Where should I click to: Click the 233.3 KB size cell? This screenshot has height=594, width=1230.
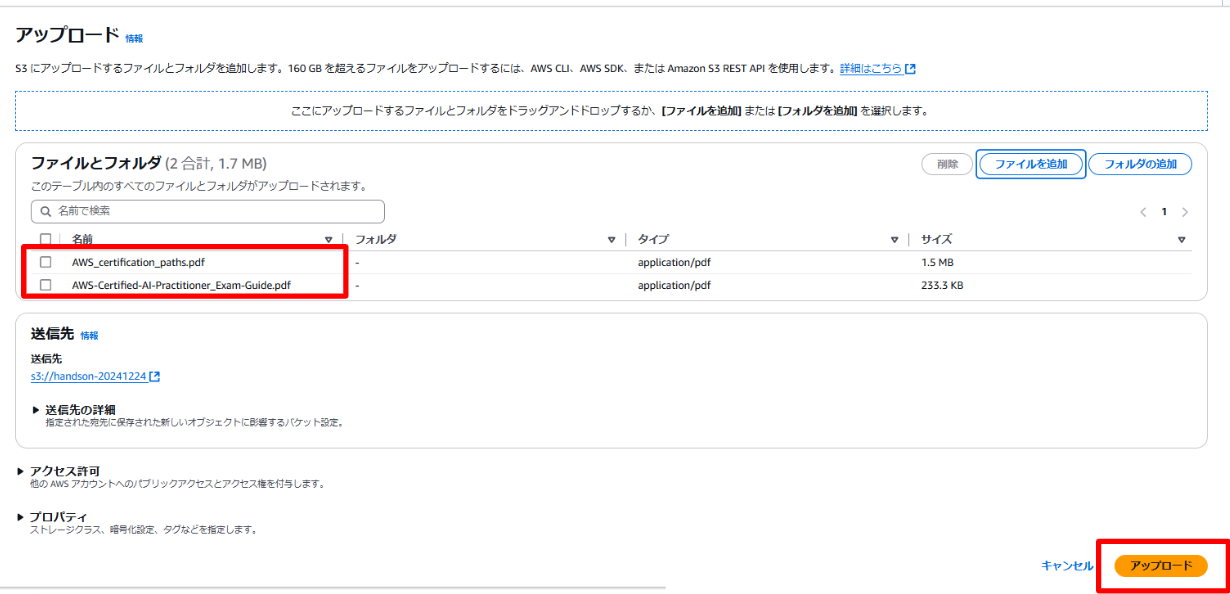943,285
